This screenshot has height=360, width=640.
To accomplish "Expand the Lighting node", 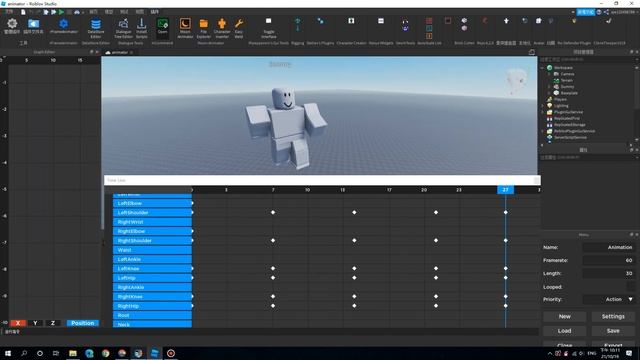I will (x=542, y=106).
